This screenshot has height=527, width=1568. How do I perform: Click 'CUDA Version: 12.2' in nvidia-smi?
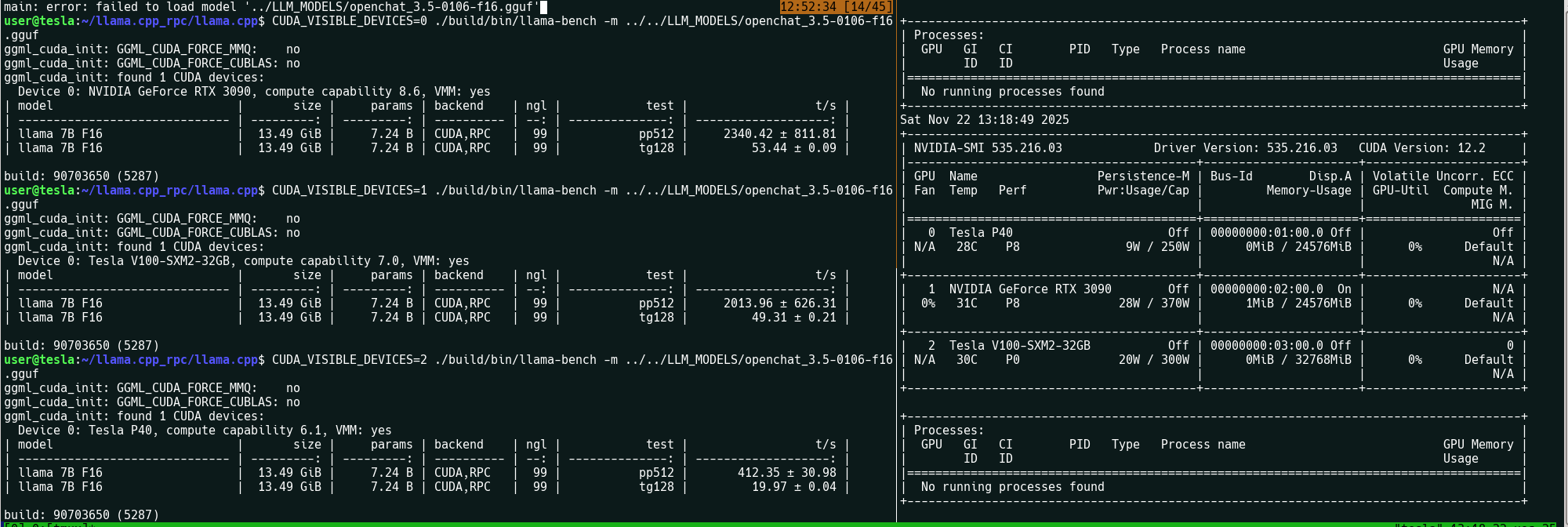coord(1422,148)
